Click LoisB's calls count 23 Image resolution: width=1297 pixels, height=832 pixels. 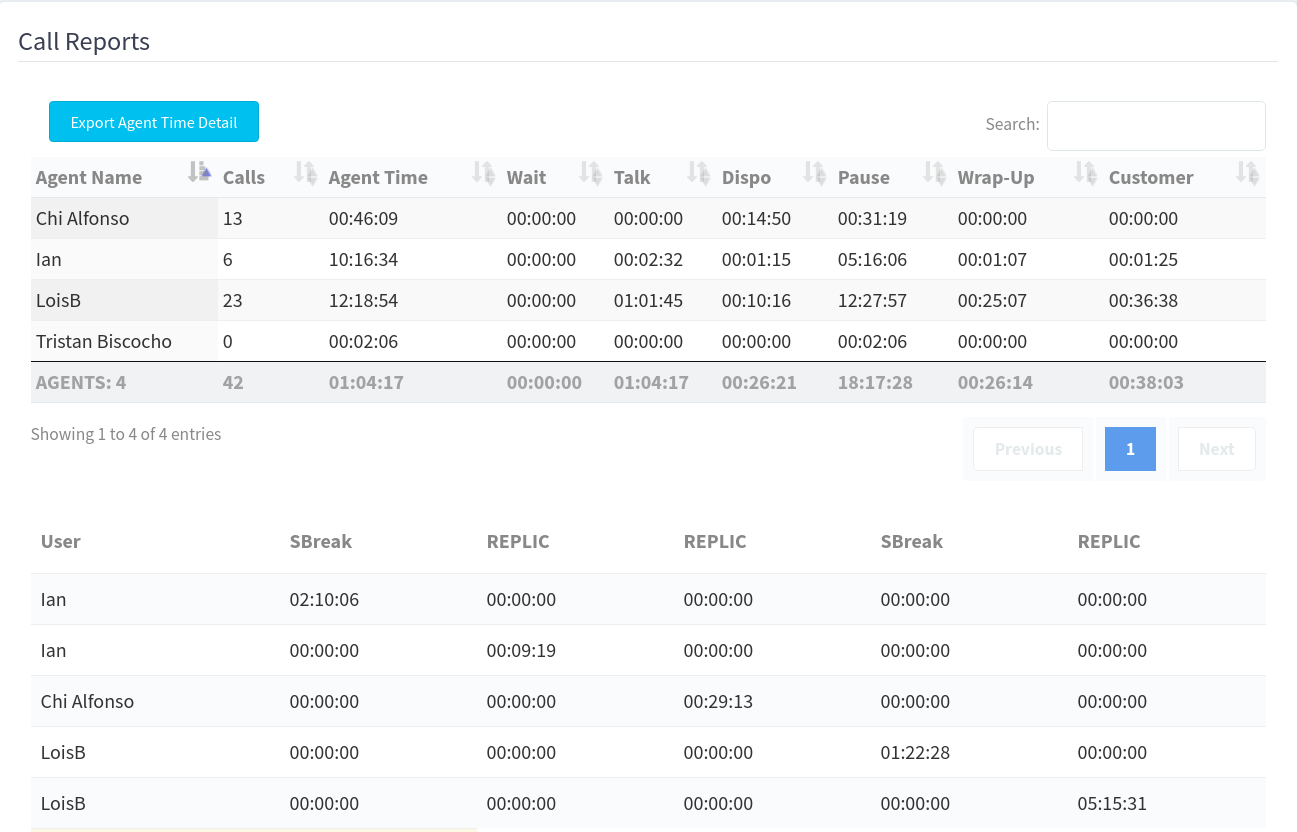(233, 300)
